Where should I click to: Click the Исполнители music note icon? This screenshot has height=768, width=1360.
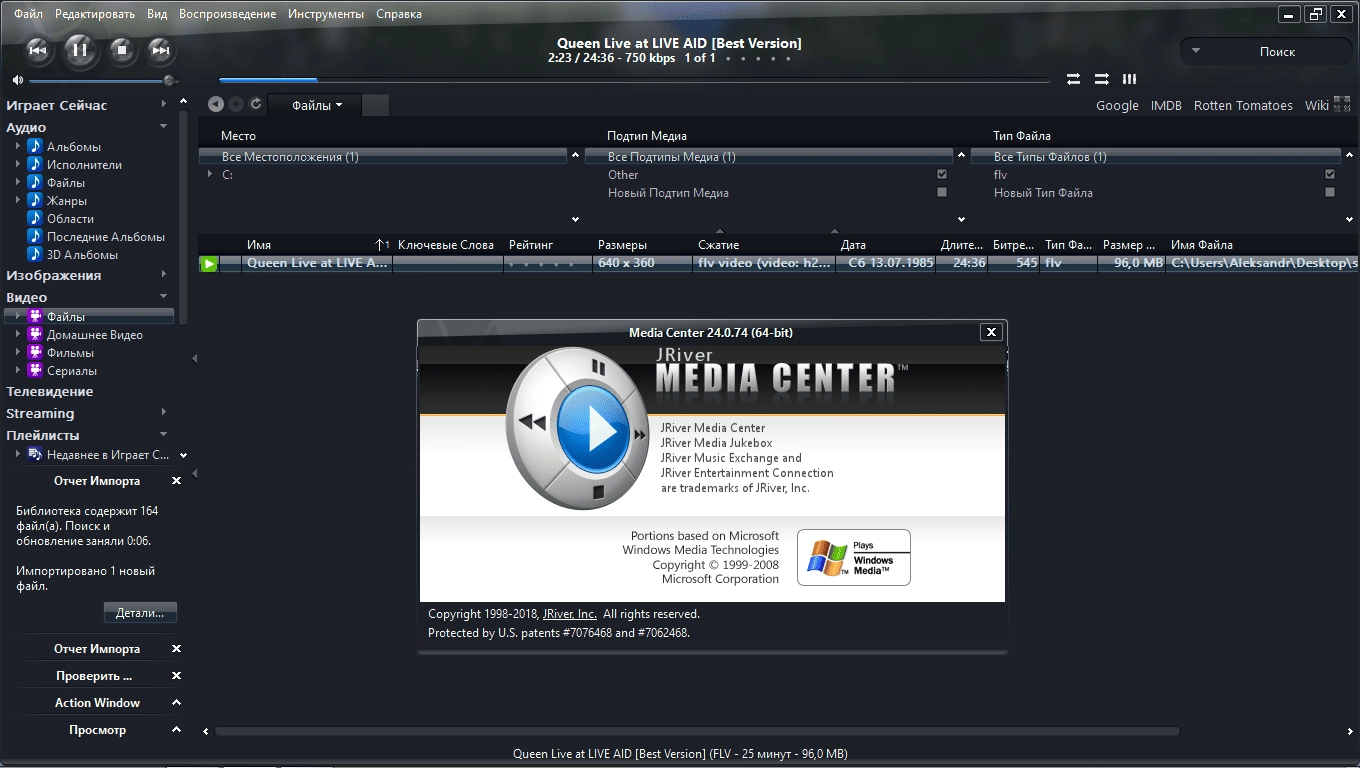coord(35,165)
